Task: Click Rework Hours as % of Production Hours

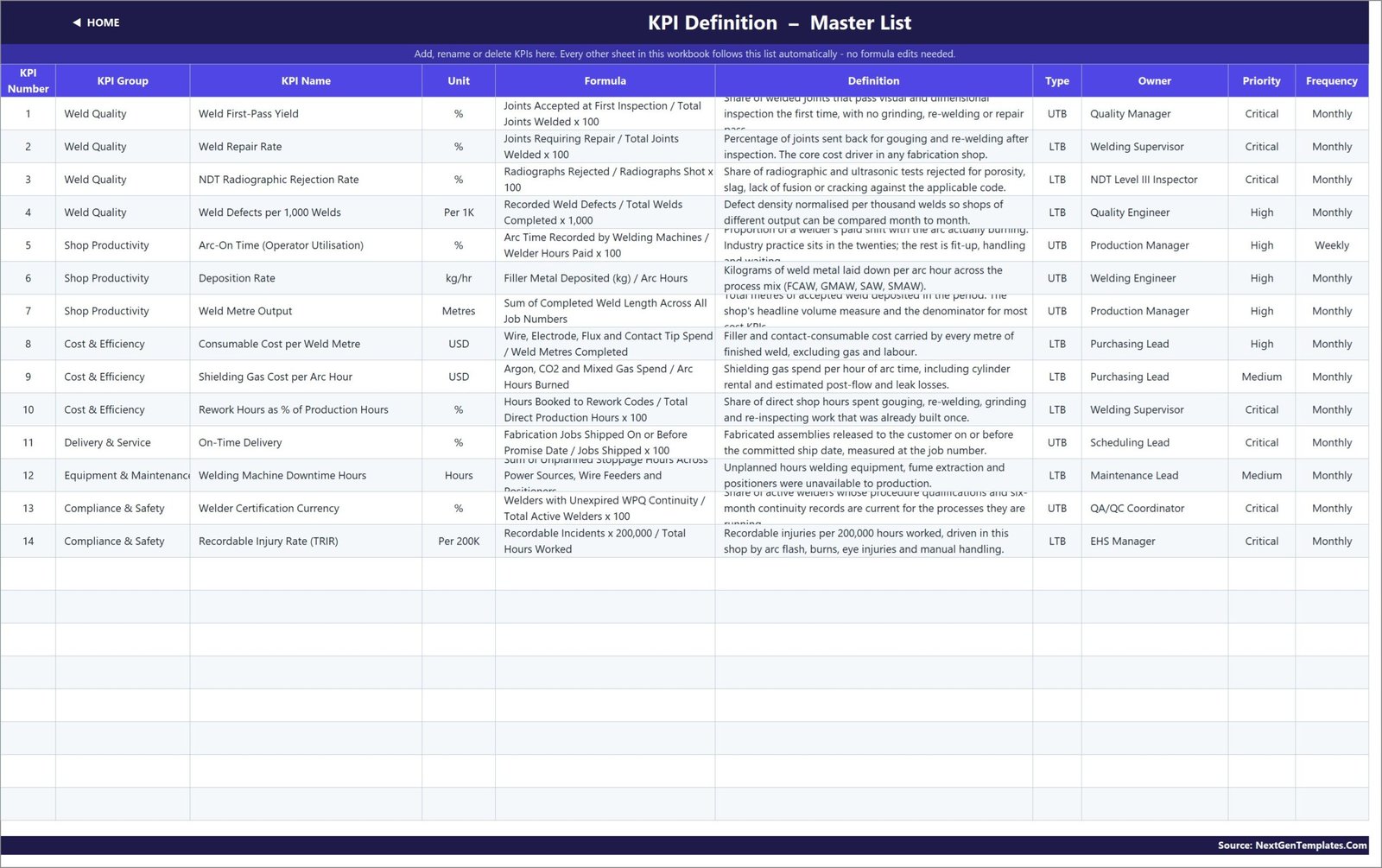Action: tap(306, 409)
